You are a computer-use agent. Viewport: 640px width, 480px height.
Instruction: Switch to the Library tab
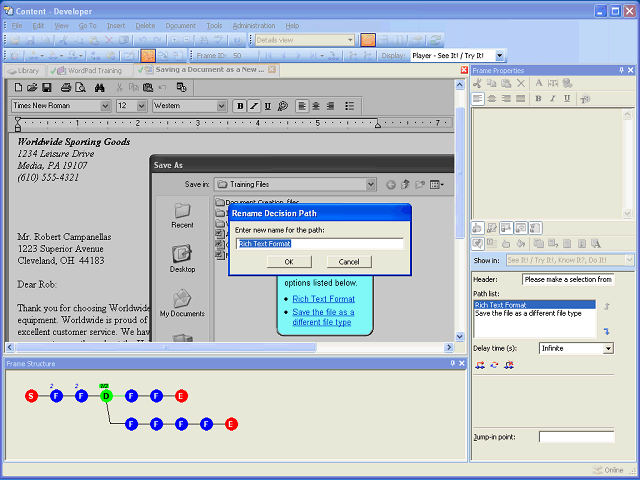[24, 71]
